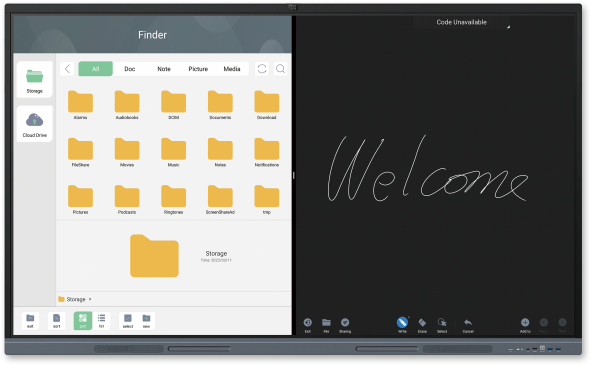
Task: Select the All filter tab
Action: click(x=95, y=69)
